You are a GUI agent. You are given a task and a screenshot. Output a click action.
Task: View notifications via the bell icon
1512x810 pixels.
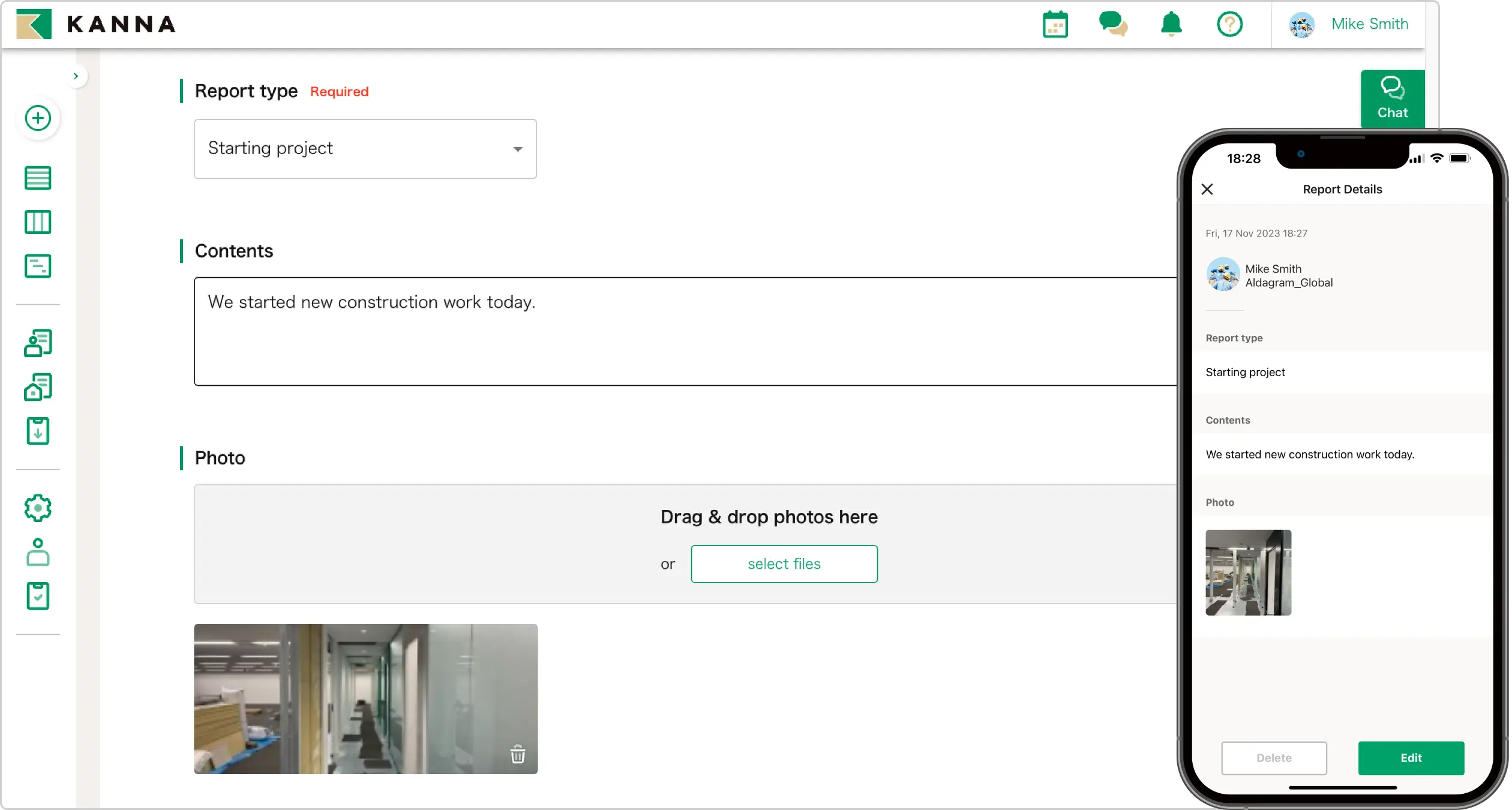pyautogui.click(x=1171, y=25)
